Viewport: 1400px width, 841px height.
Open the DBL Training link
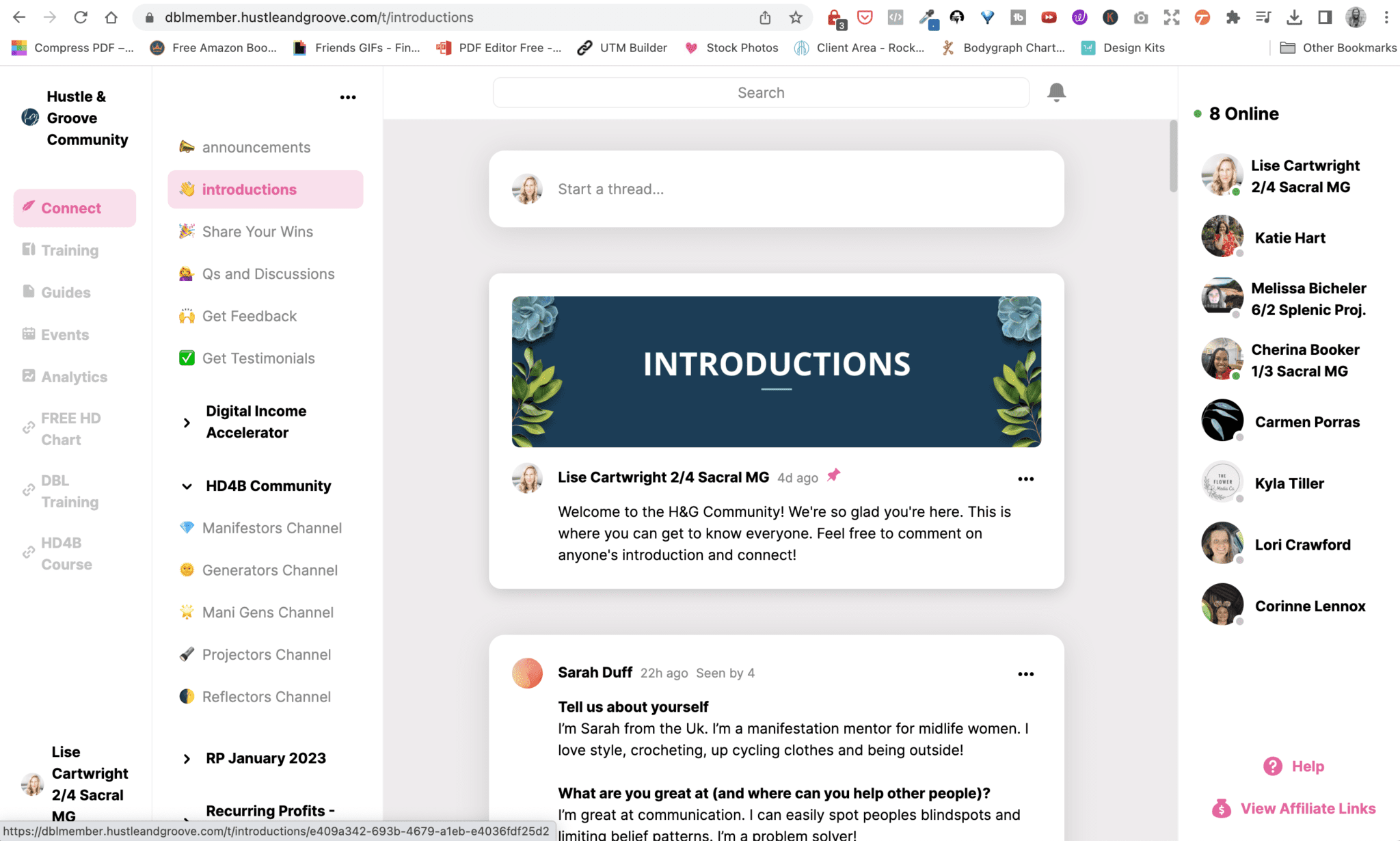(x=69, y=491)
